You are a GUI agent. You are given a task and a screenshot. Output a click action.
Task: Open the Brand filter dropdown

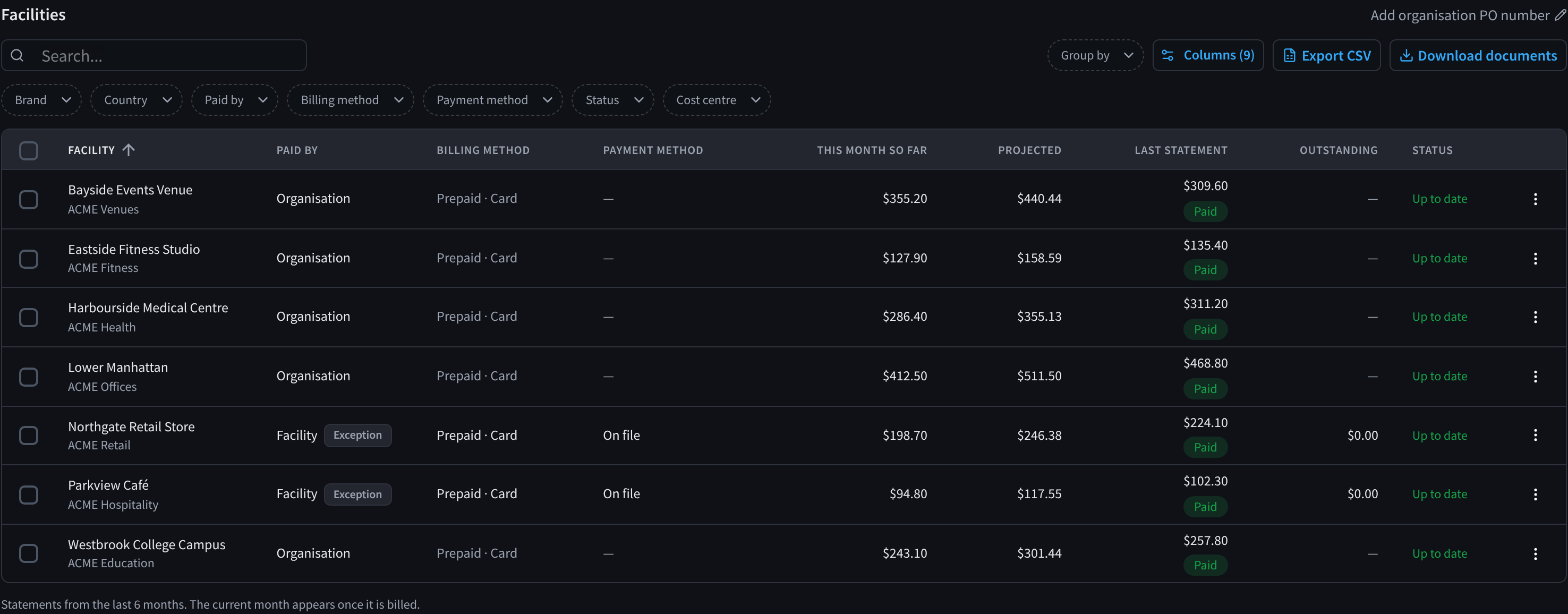[x=41, y=100]
